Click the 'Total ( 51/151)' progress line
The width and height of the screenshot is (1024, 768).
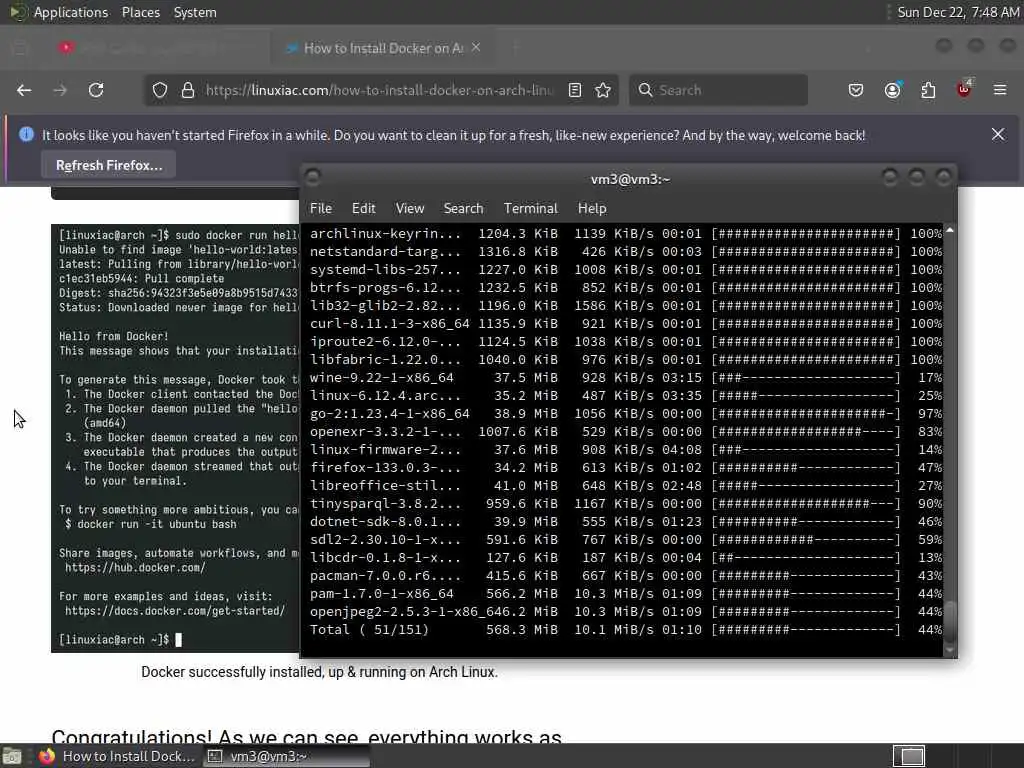(625, 630)
